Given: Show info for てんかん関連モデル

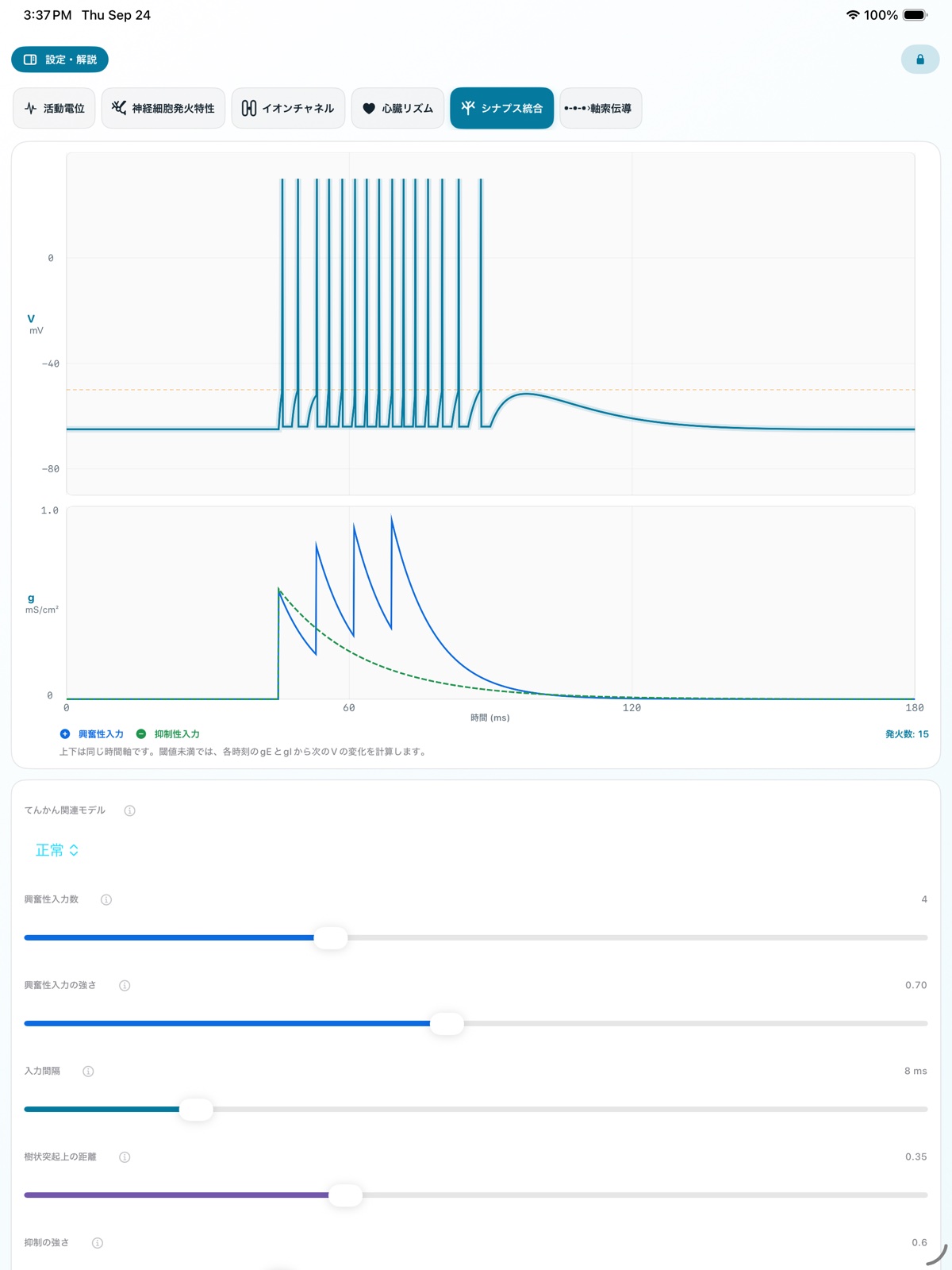Looking at the screenshot, I should (130, 810).
